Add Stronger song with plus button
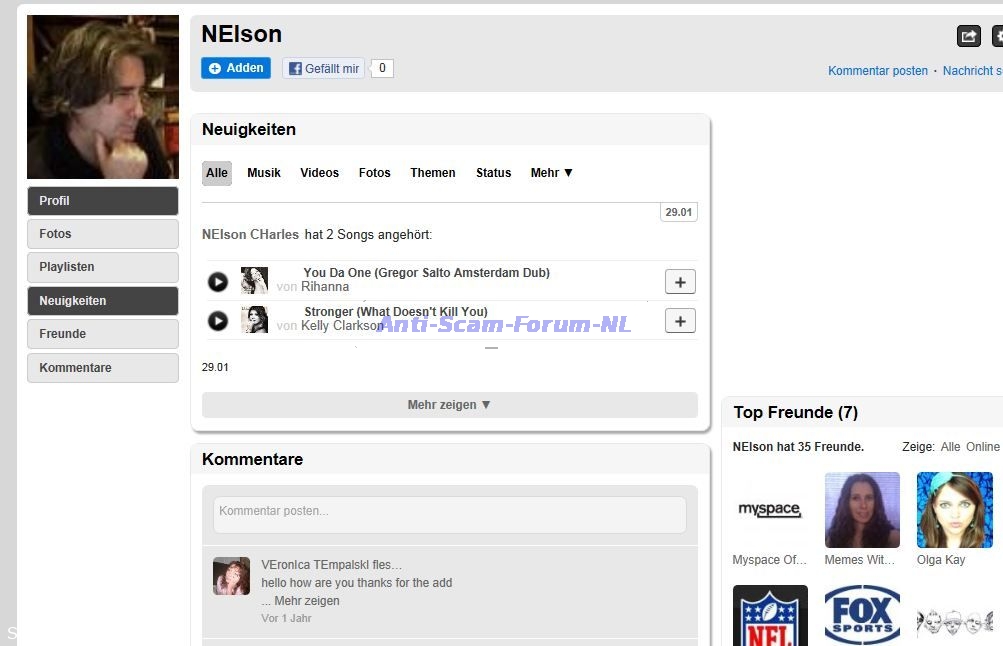This screenshot has height=646, width=1003. [x=680, y=321]
